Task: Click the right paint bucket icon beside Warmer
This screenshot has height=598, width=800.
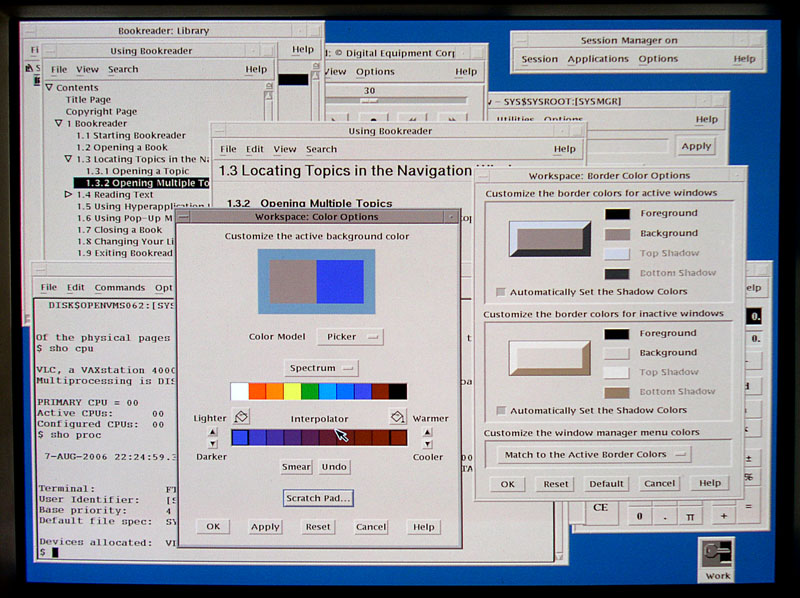Action: pos(397,417)
